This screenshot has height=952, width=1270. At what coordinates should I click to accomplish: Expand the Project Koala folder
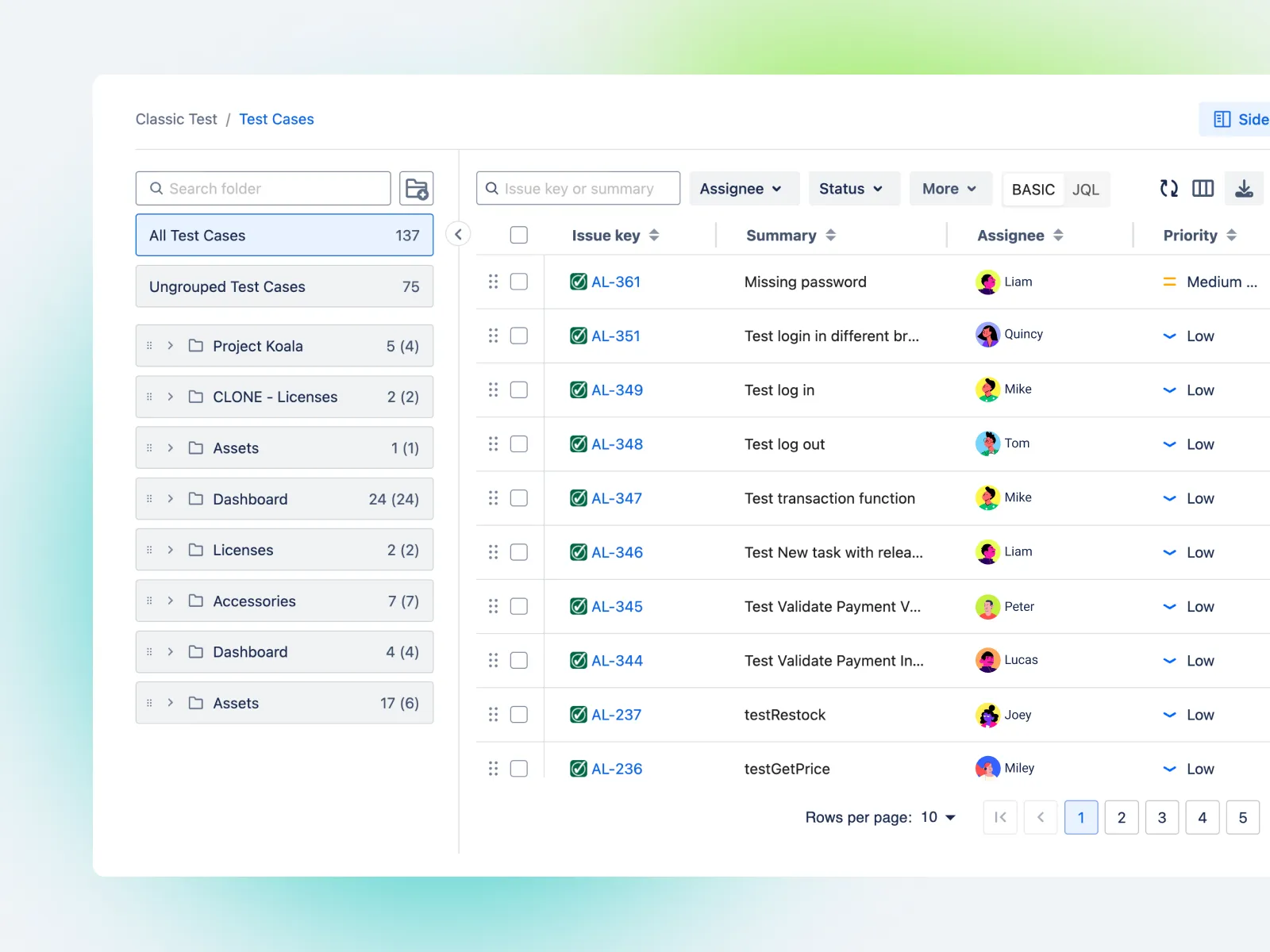click(x=171, y=346)
